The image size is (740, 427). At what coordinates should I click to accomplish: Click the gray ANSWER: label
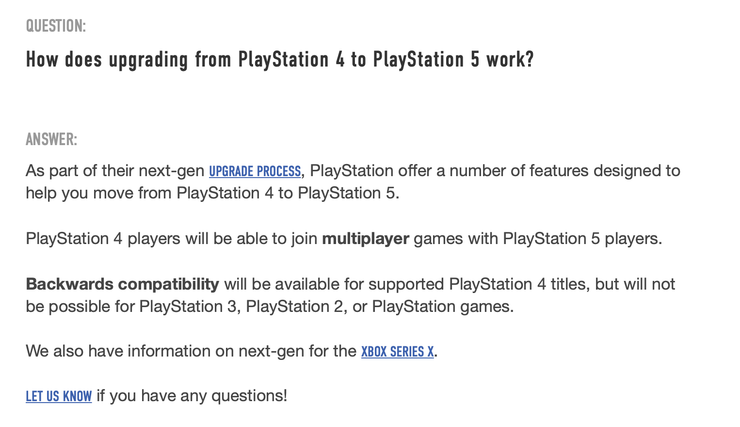click(x=51, y=139)
